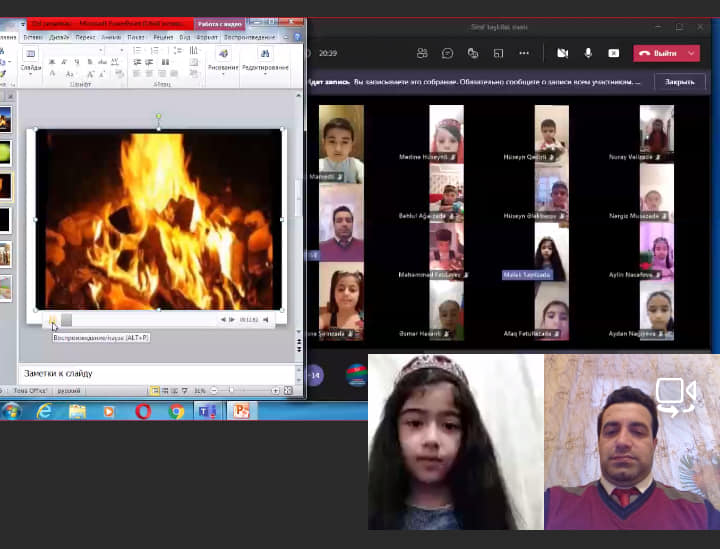Screen dimensions: 720x549
Task: Toggle text shadow in Шрифт group
Action: pyautogui.click(x=90, y=62)
